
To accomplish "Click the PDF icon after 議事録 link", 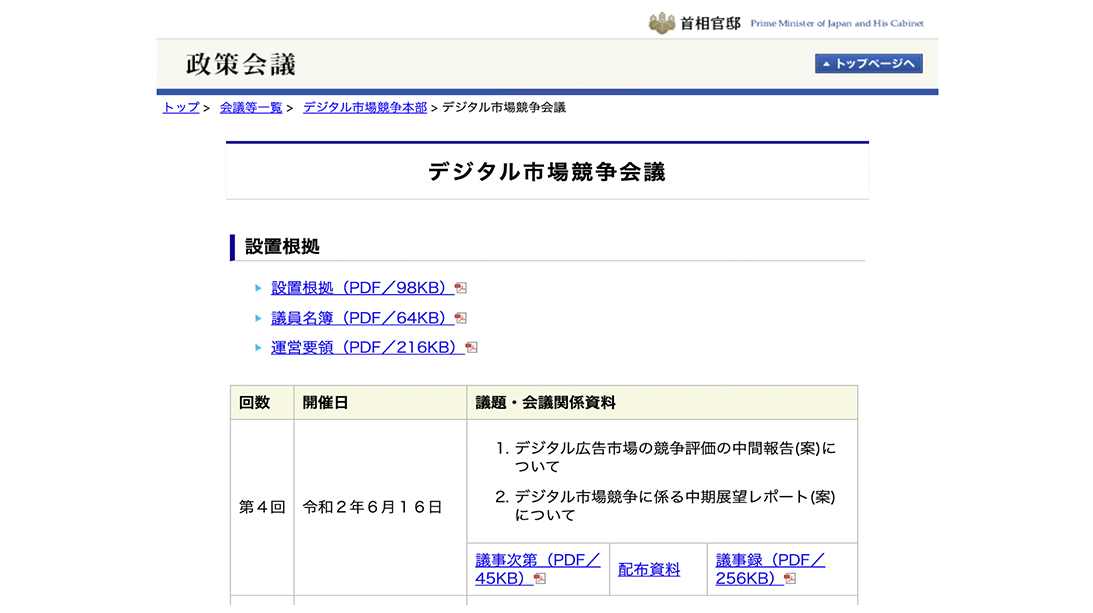I will [790, 579].
